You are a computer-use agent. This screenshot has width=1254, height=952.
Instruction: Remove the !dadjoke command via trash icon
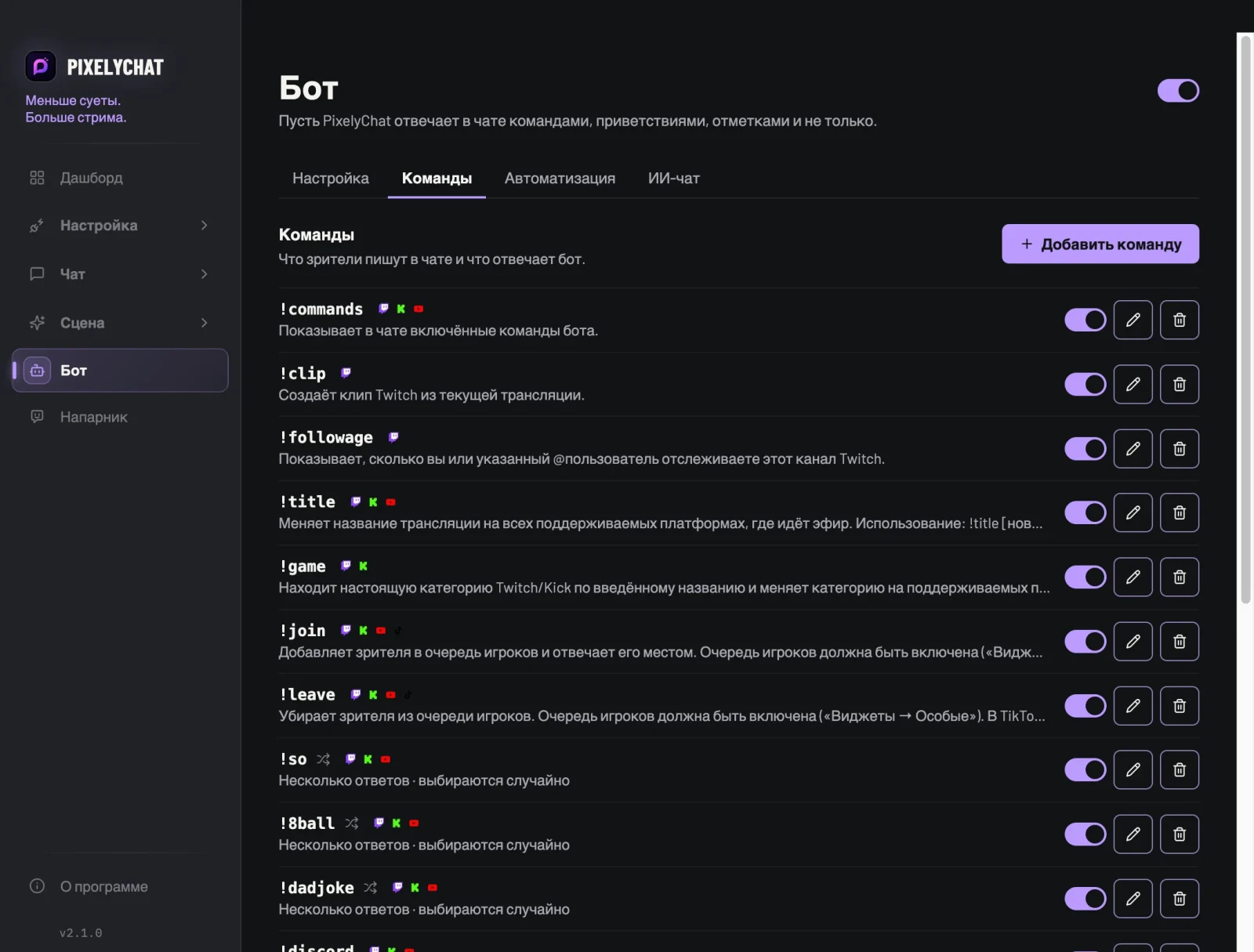click(x=1179, y=899)
